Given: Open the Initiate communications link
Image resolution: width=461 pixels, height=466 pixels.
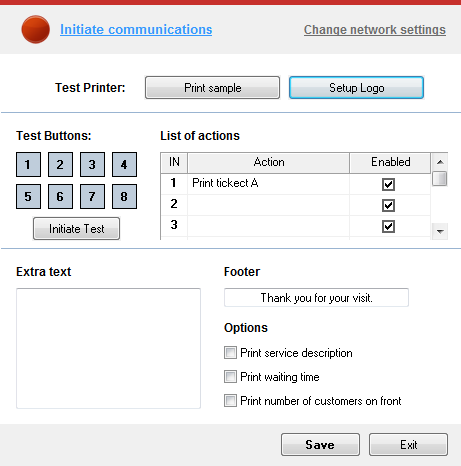Looking at the screenshot, I should [136, 30].
